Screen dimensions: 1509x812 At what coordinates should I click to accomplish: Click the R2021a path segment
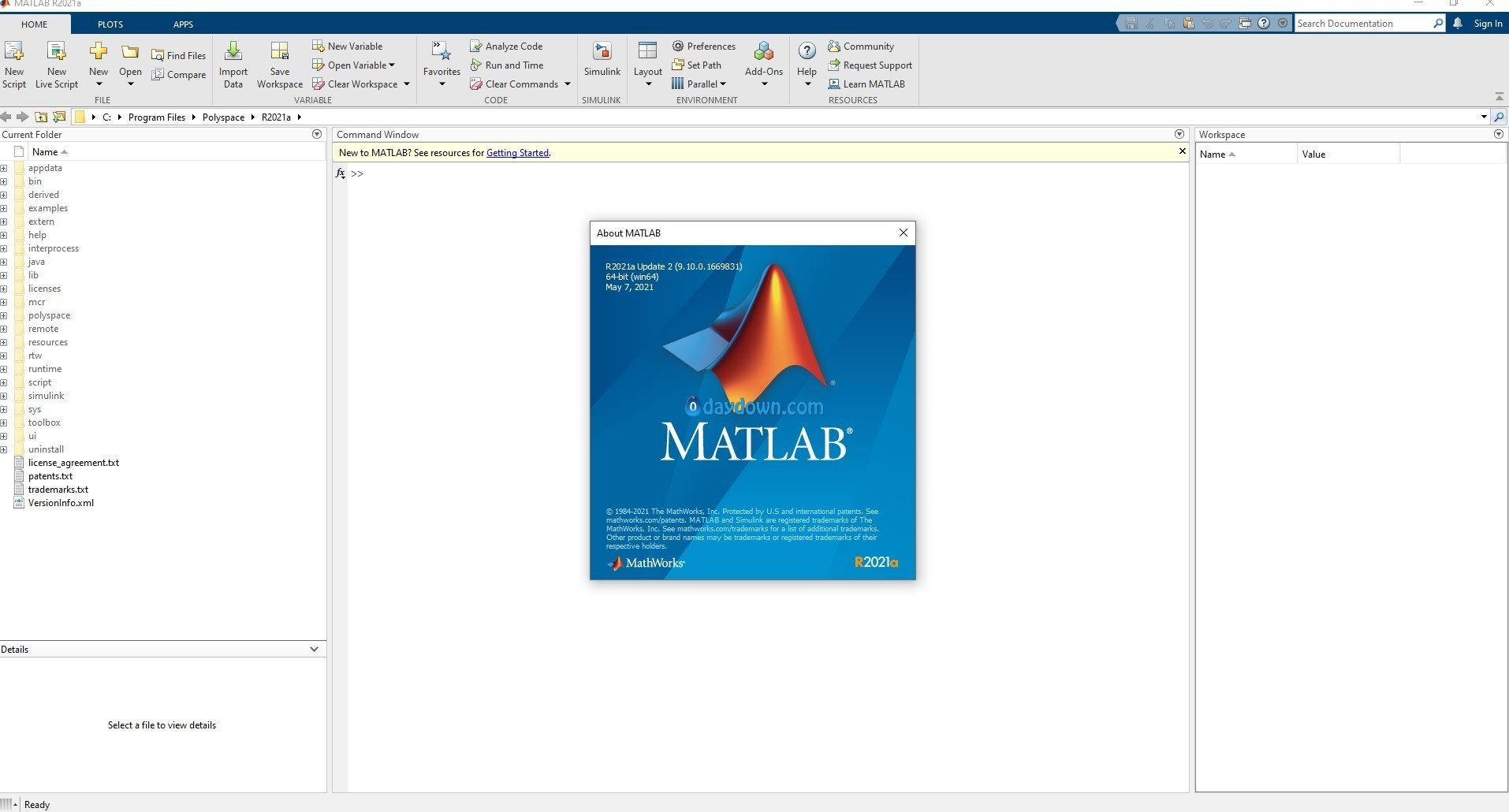click(276, 117)
